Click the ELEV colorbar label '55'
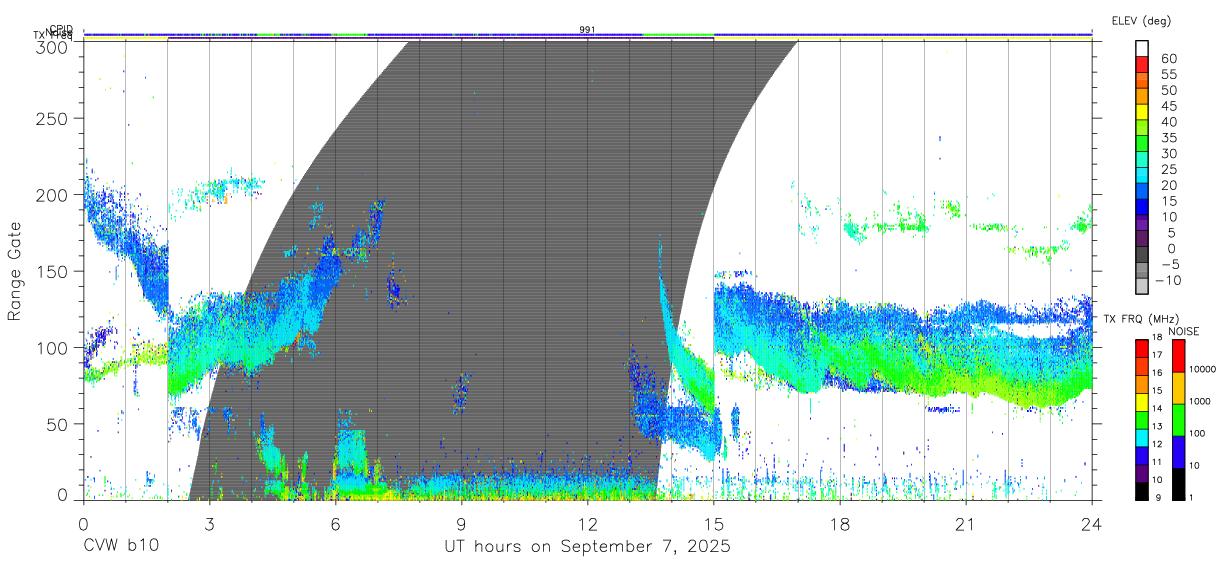 (x=1168, y=75)
